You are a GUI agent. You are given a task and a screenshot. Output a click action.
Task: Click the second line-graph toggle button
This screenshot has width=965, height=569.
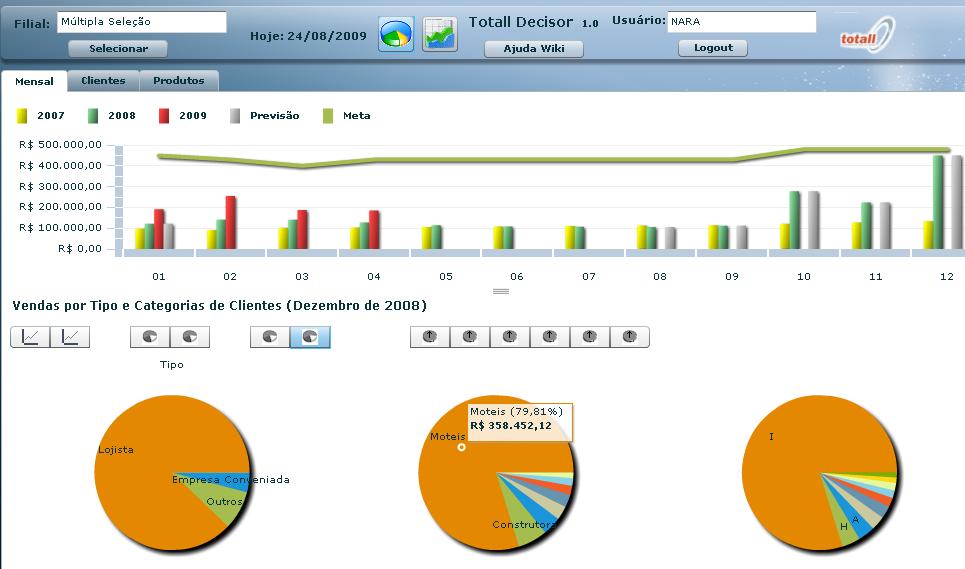(70, 337)
